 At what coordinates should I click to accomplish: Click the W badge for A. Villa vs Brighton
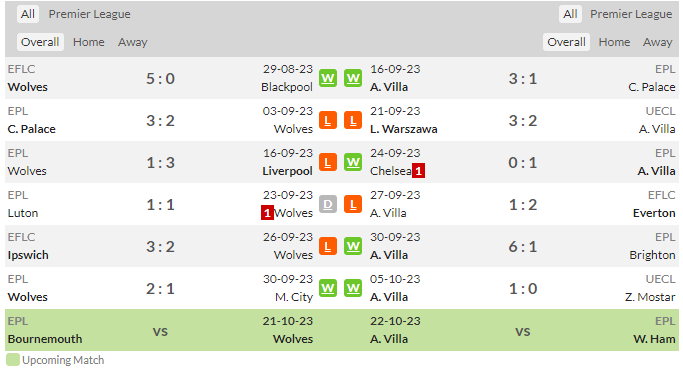point(353,247)
